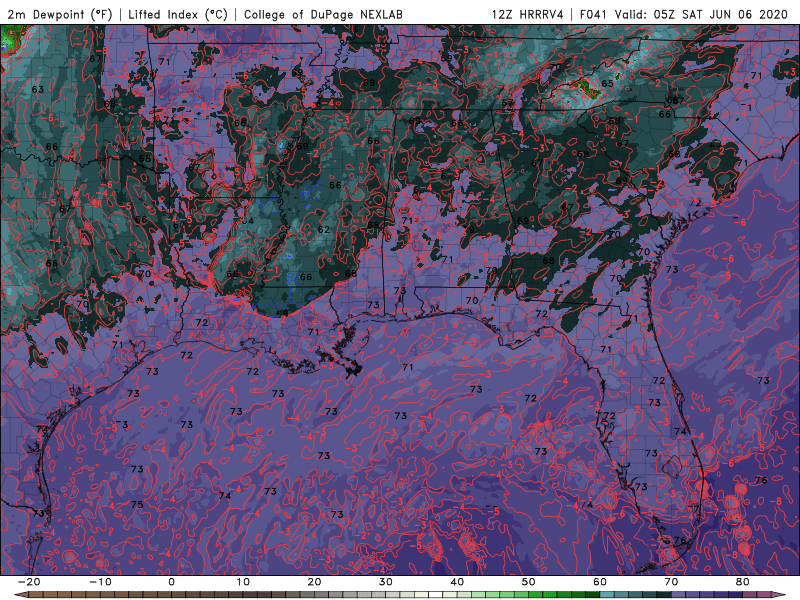800x600 pixels.
Task: Click the "College of DuPage NEXLAB" label
Action: coord(323,14)
